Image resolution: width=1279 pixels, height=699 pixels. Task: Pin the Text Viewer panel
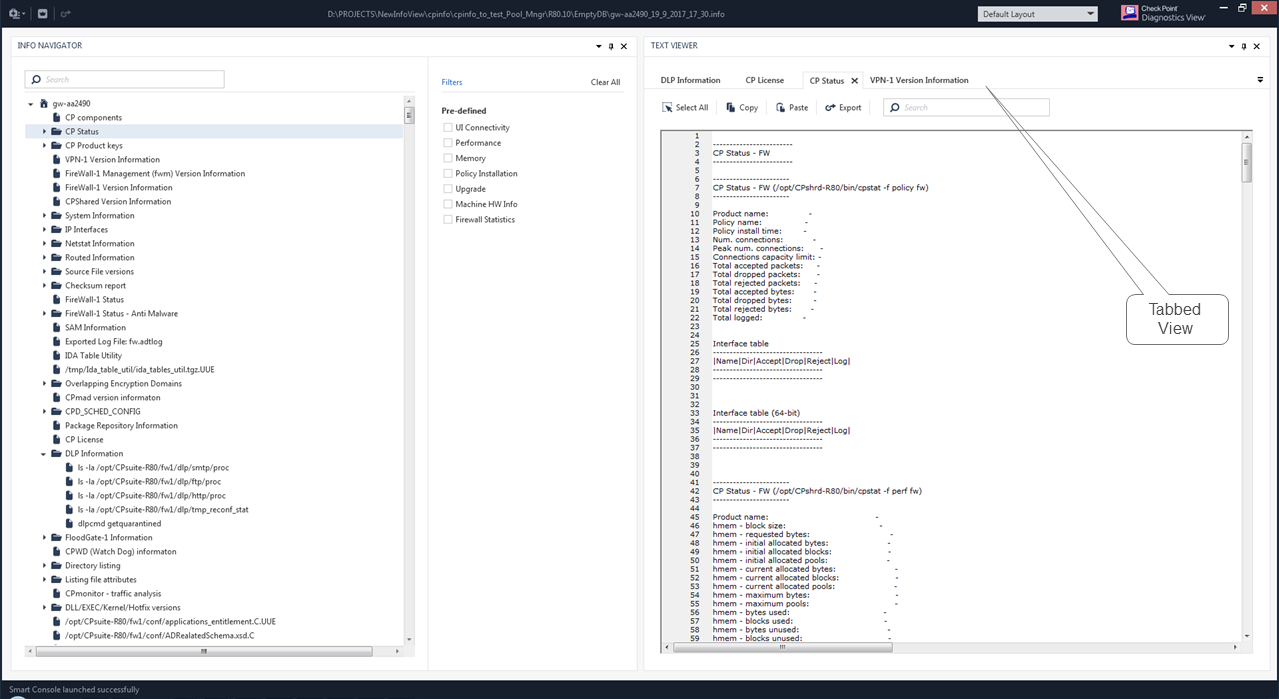tap(1244, 46)
